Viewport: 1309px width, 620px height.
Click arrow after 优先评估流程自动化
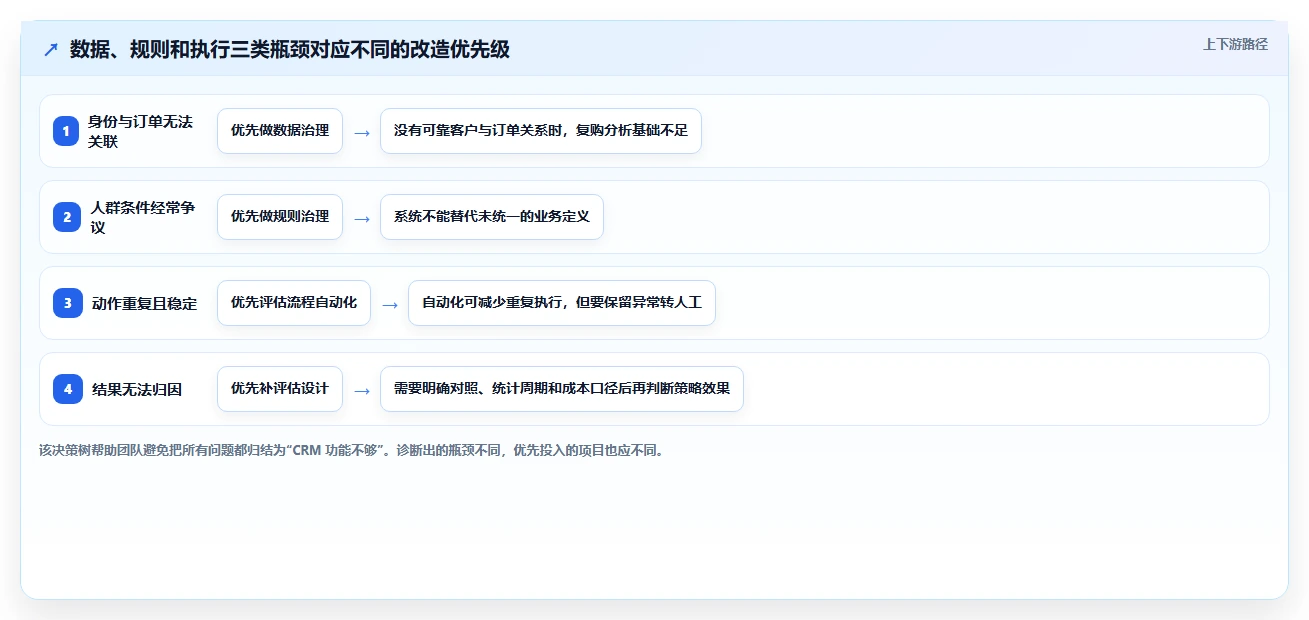pos(390,304)
